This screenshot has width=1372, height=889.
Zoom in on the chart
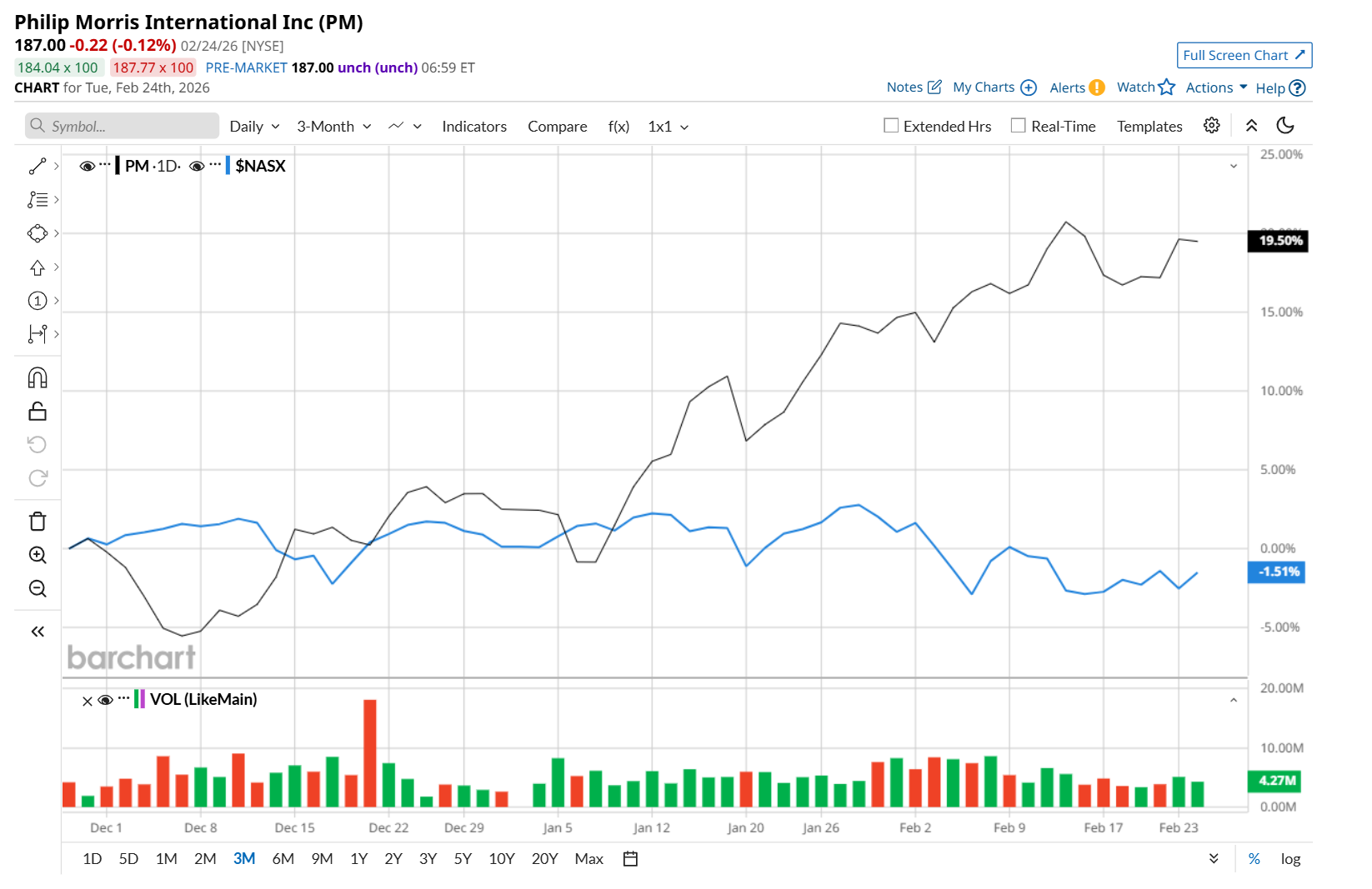[38, 555]
